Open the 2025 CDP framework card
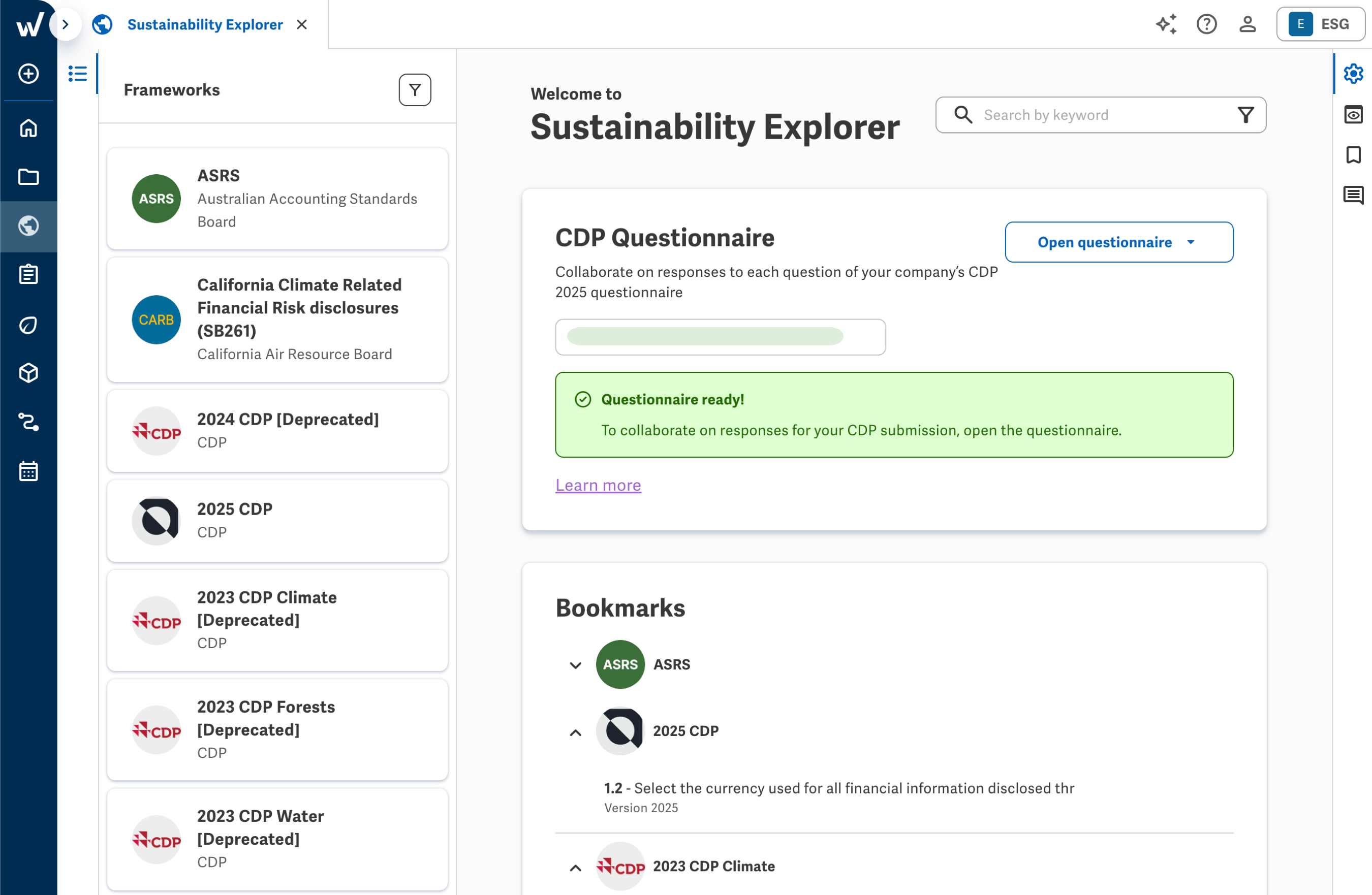Image resolution: width=1372 pixels, height=895 pixels. [277, 521]
